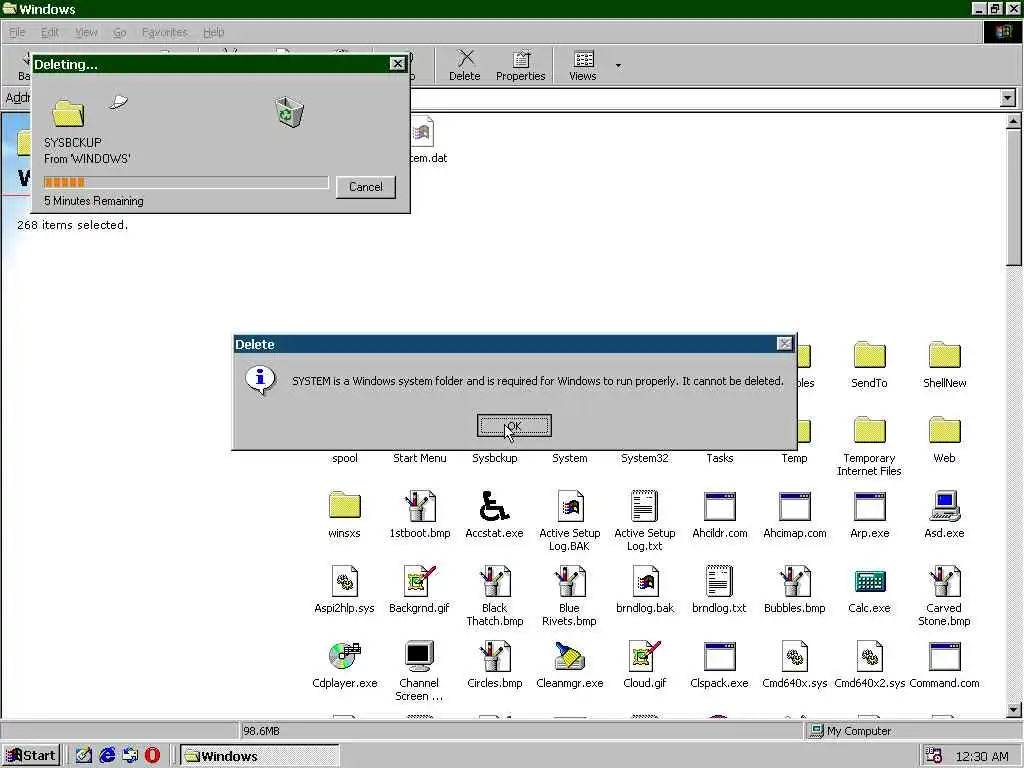This screenshot has height=768, width=1024.
Task: Open the File menu
Action: [x=17, y=32]
